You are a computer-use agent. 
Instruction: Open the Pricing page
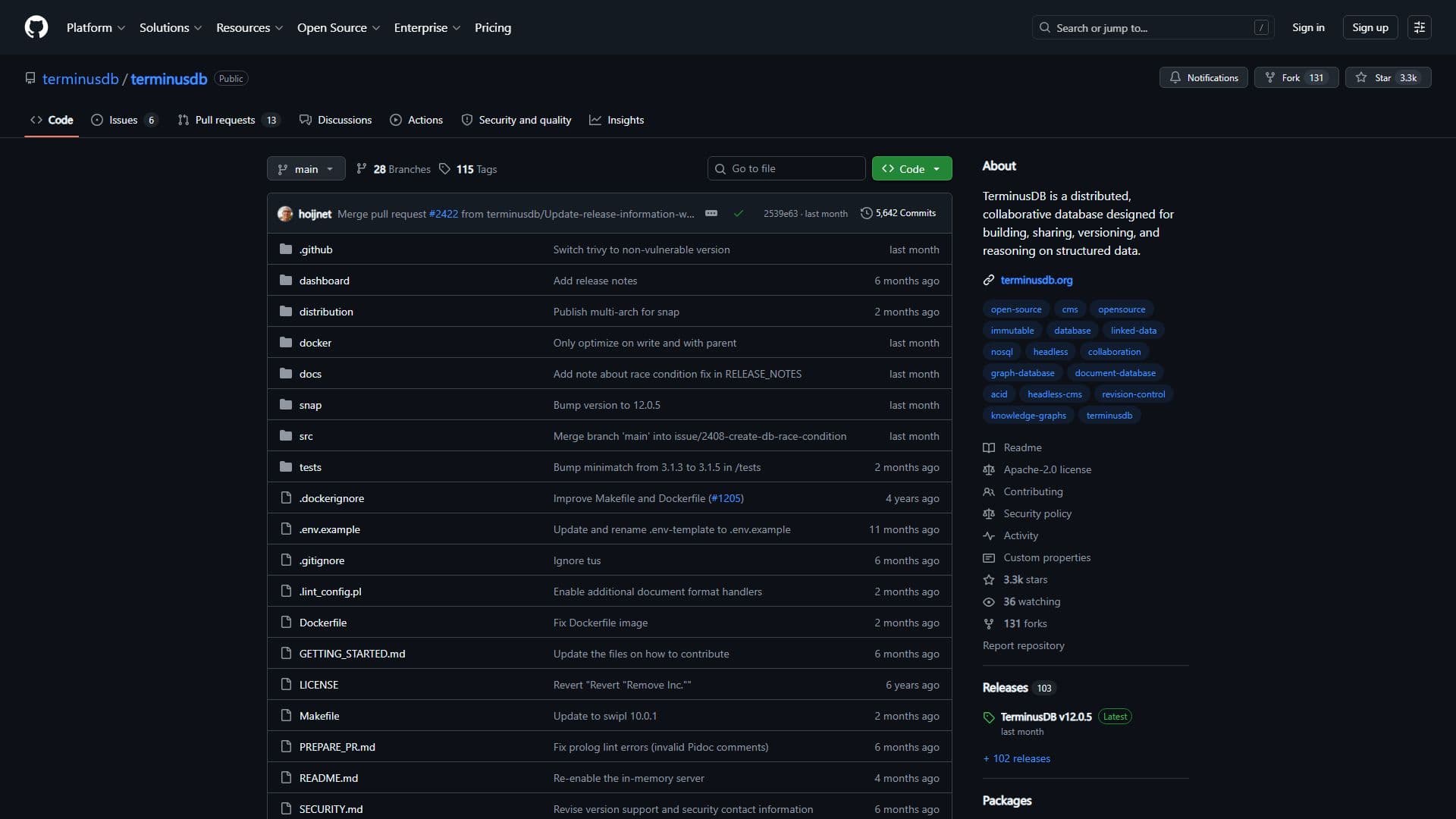click(493, 27)
